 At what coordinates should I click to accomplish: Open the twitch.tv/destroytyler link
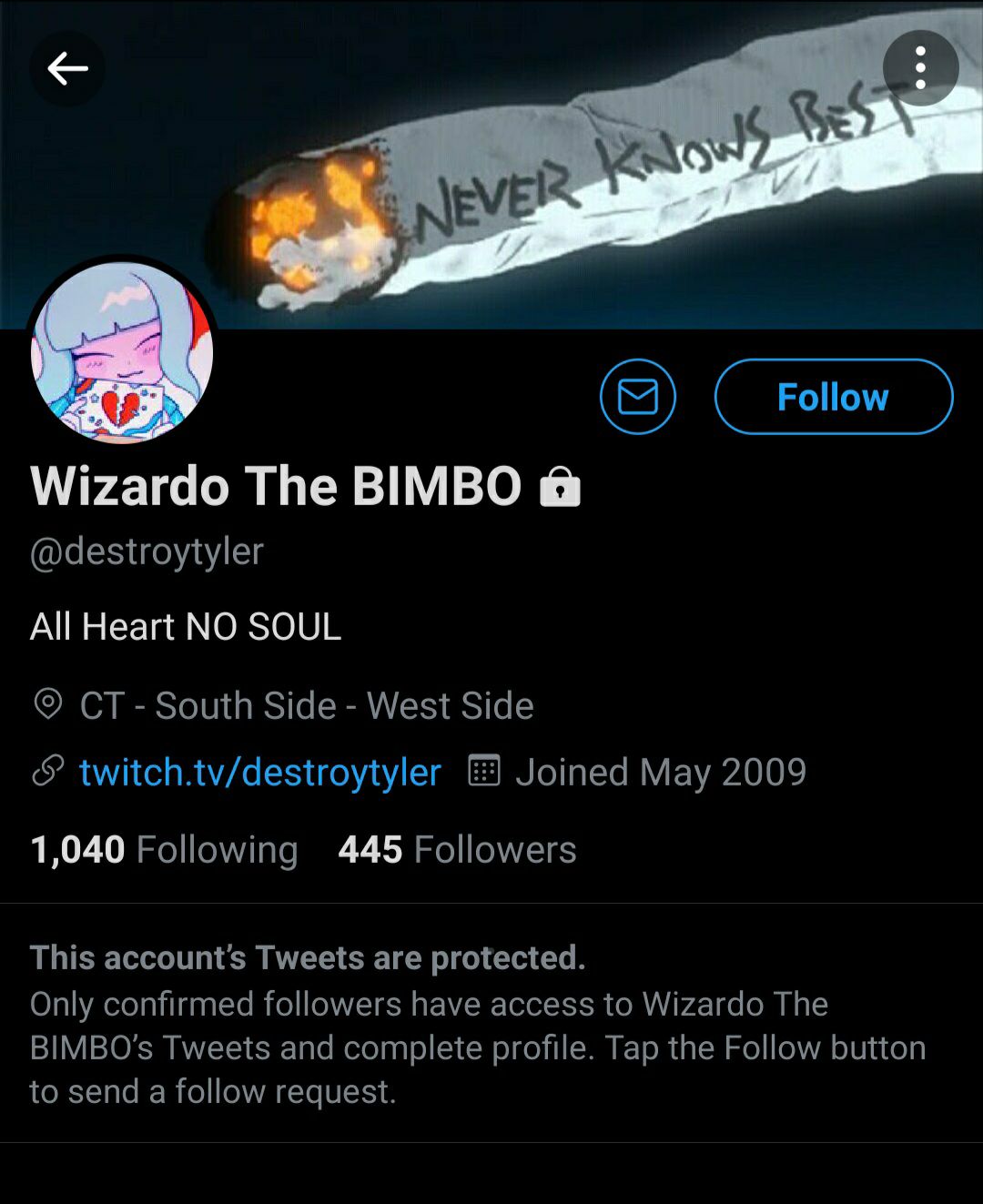(260, 772)
